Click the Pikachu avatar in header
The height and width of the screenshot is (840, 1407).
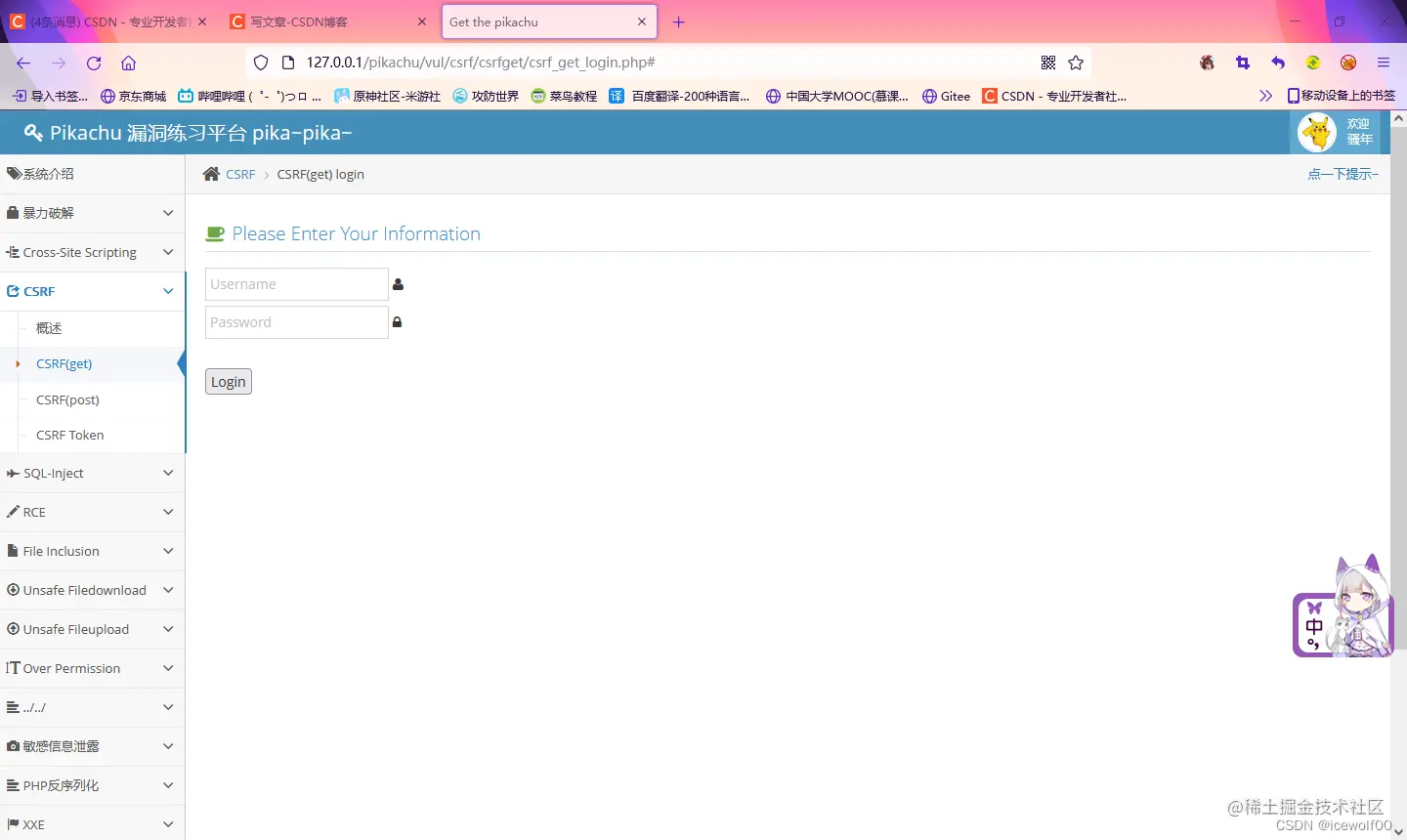(1317, 132)
